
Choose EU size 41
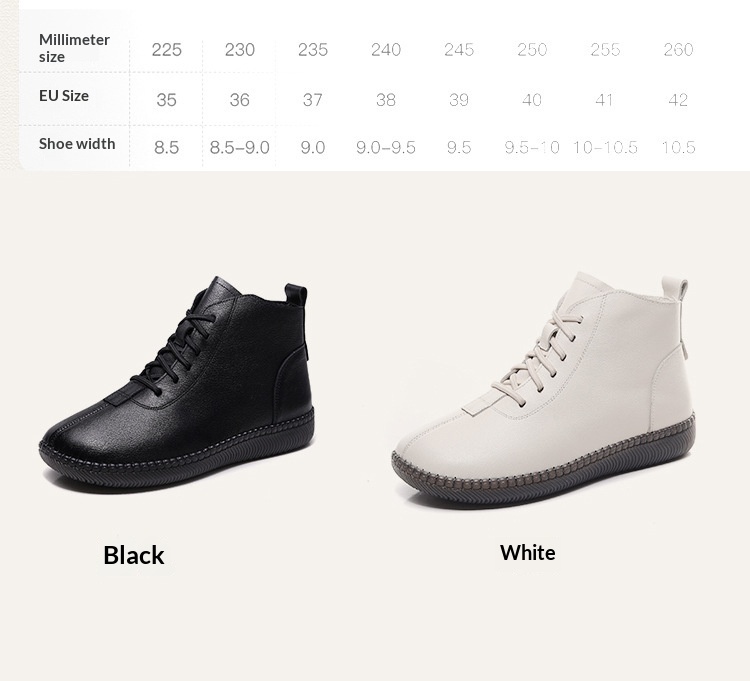click(604, 100)
